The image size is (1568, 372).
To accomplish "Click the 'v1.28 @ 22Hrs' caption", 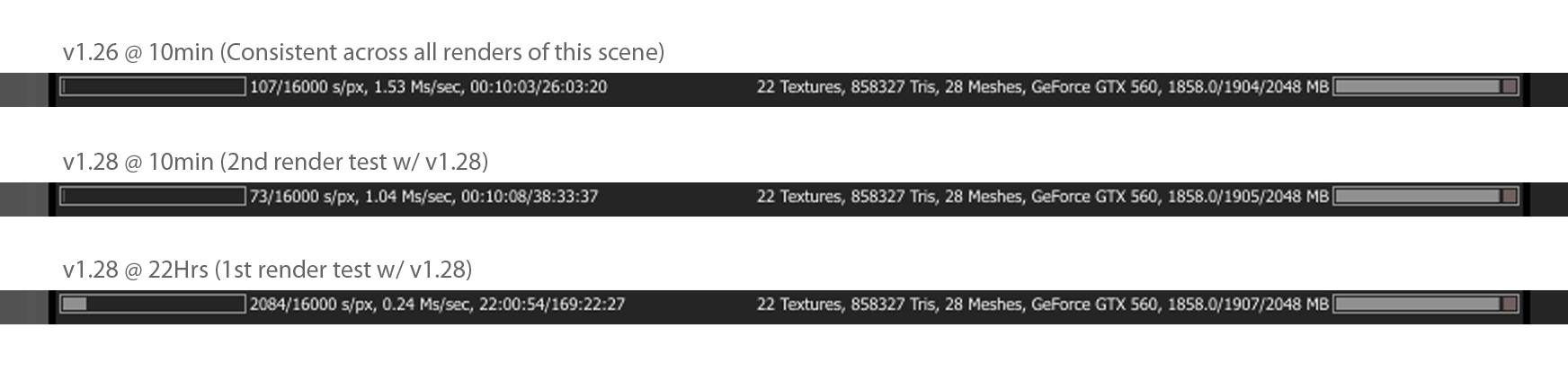I will point(136,270).
